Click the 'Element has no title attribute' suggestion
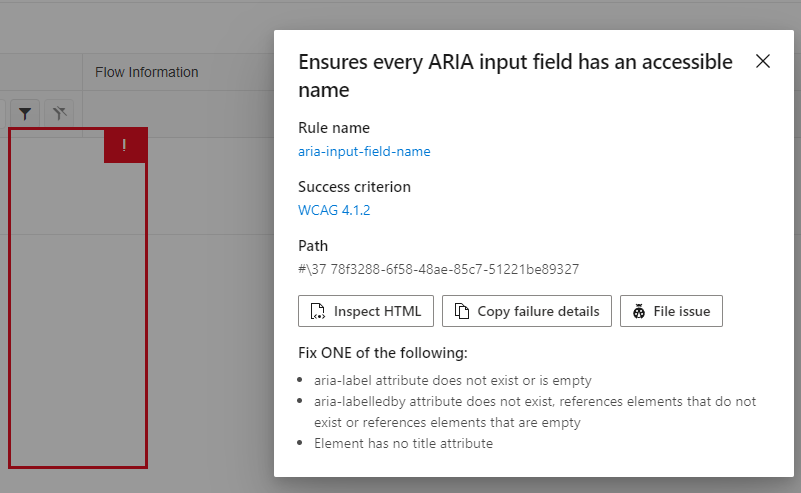 (404, 443)
